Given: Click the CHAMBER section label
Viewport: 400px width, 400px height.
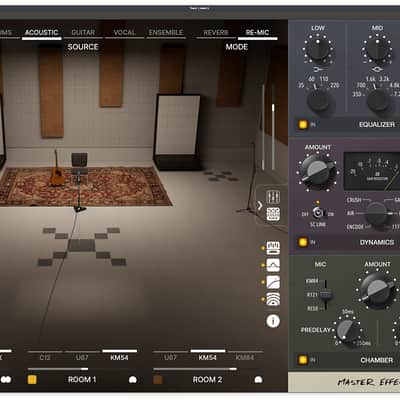Looking at the screenshot, I should tap(377, 360).
